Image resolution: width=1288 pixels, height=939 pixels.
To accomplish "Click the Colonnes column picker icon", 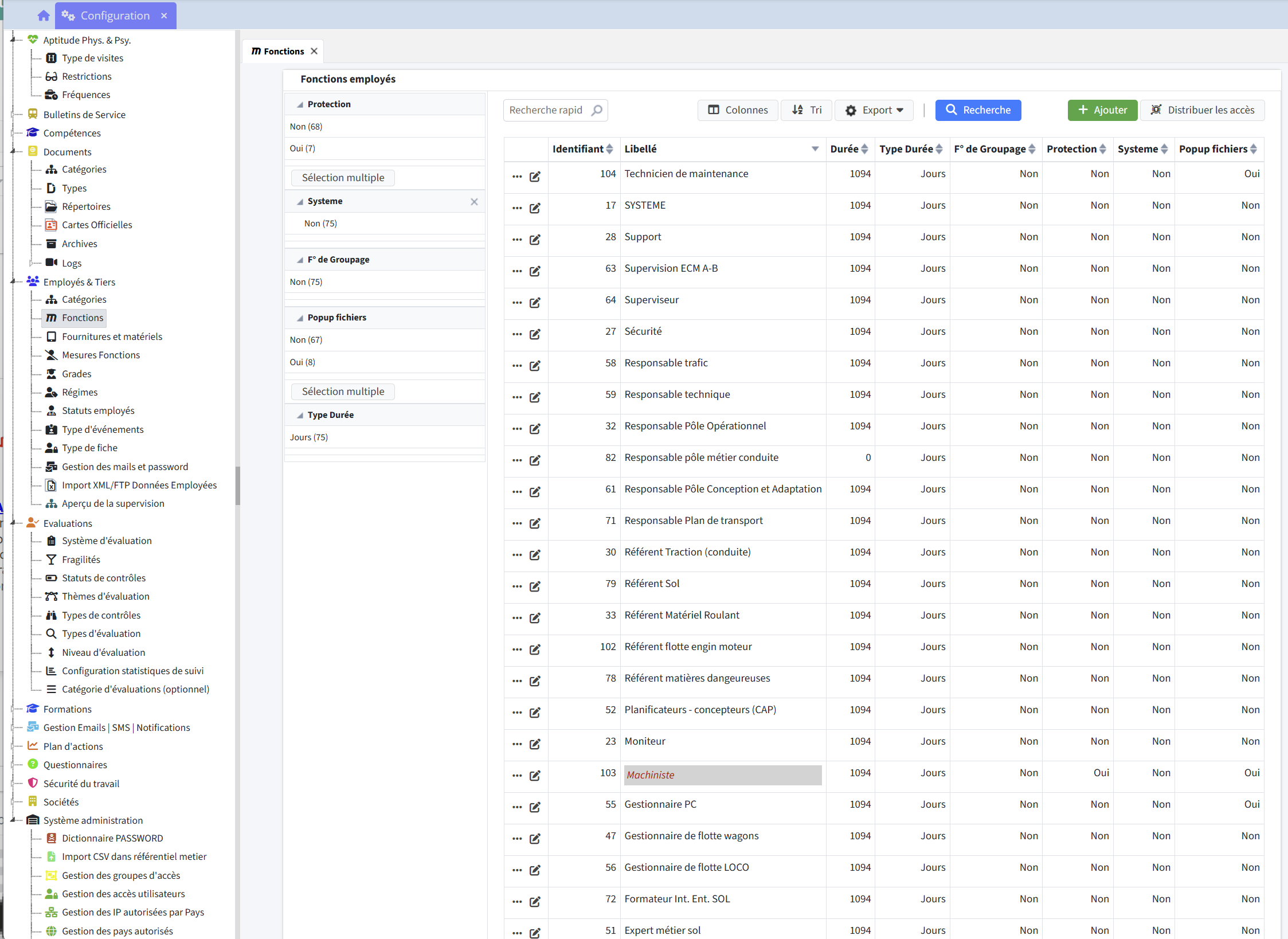I will point(714,109).
